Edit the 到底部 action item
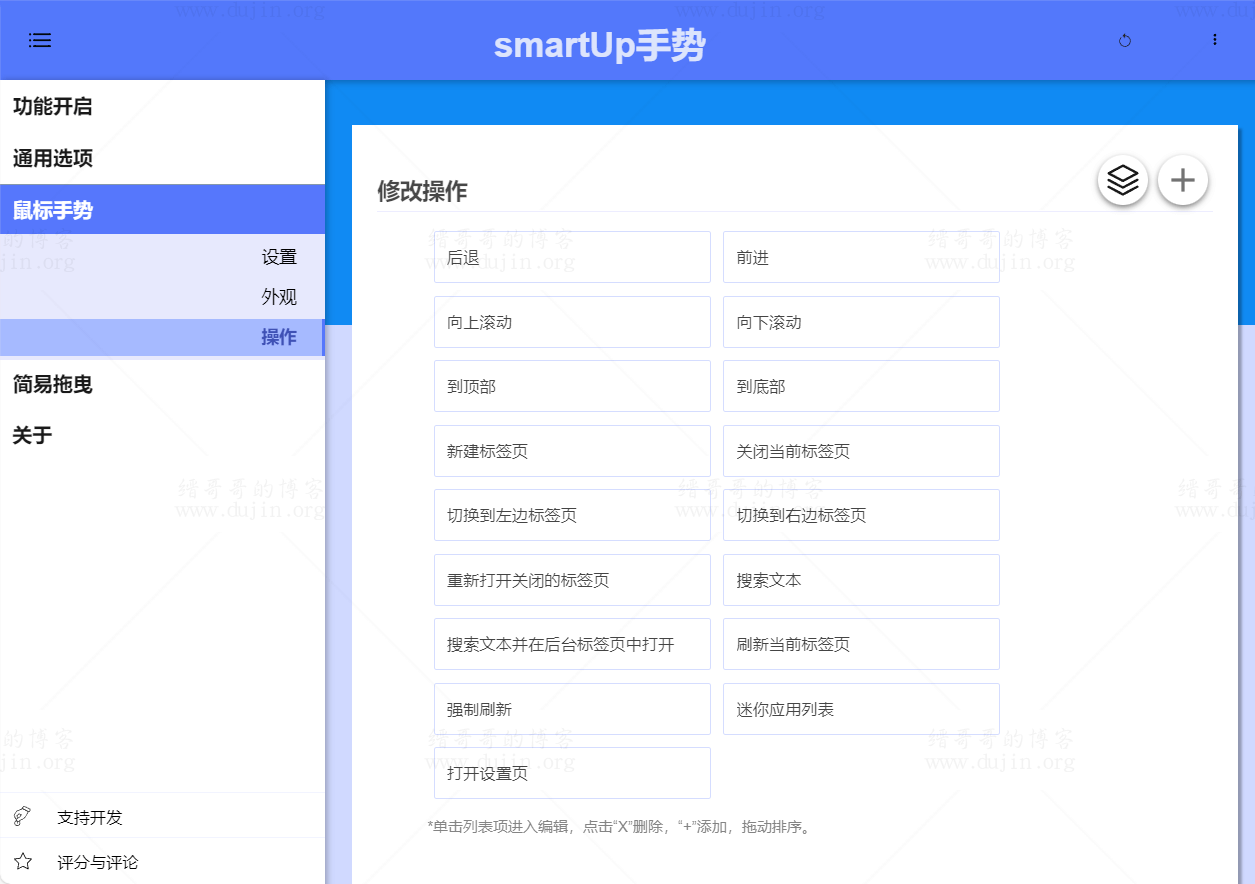The width and height of the screenshot is (1255, 884). (861, 386)
